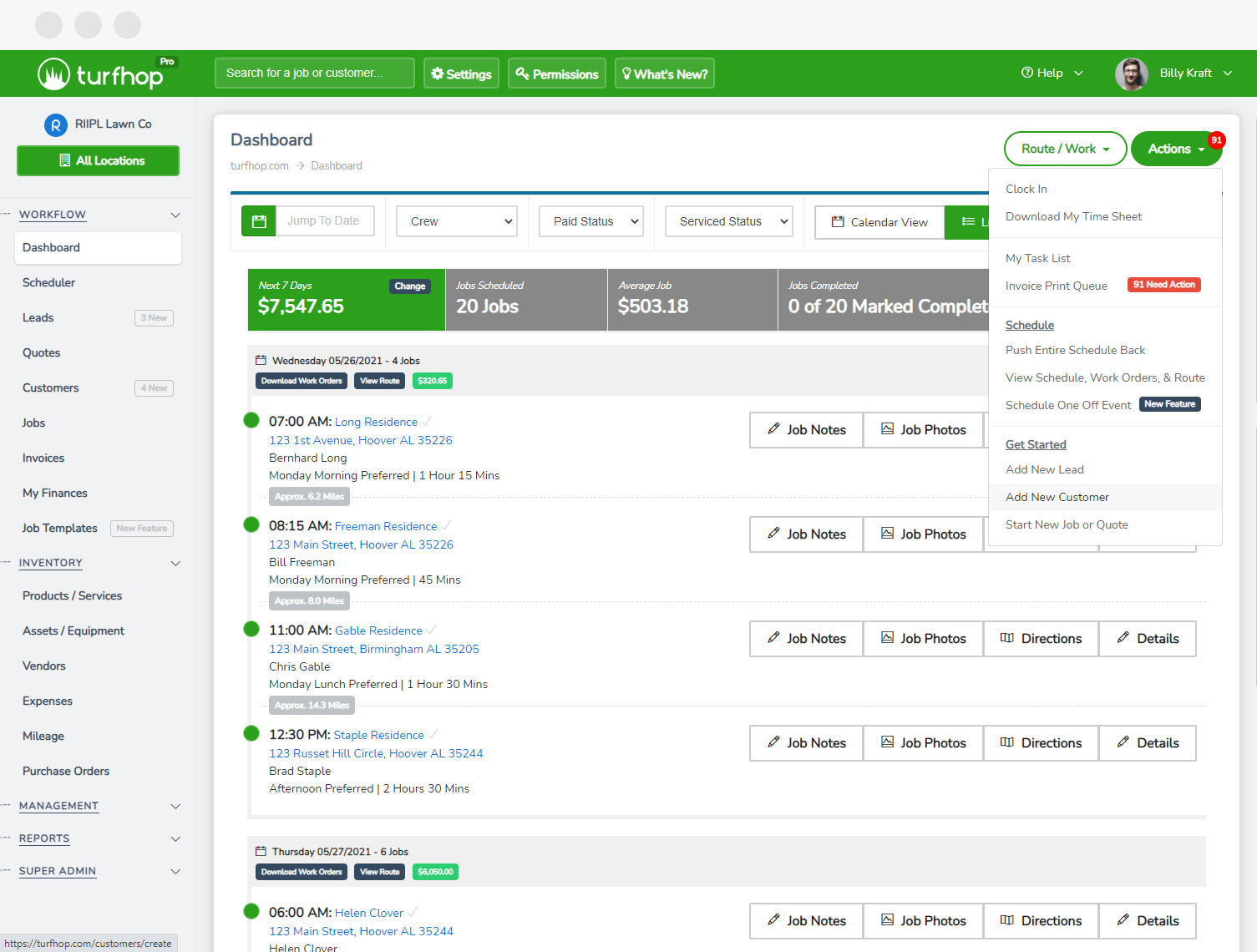Focus the job or customer search field

[x=314, y=73]
